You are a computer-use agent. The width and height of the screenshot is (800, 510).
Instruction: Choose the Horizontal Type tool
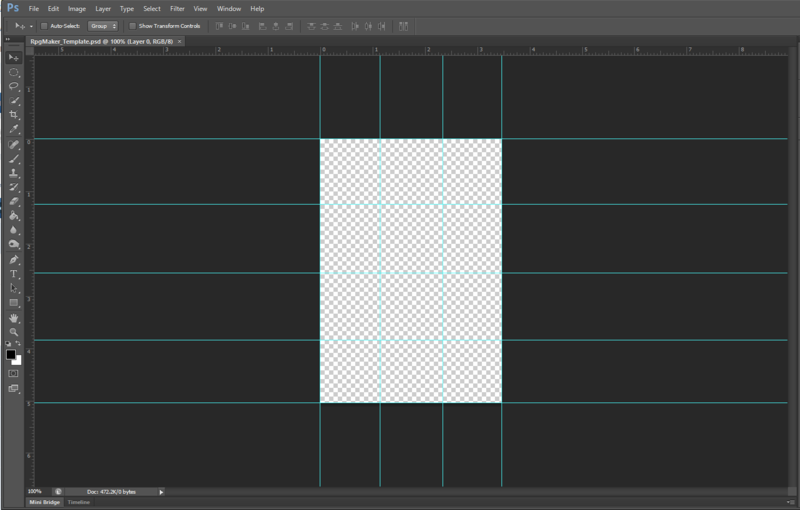coord(14,273)
